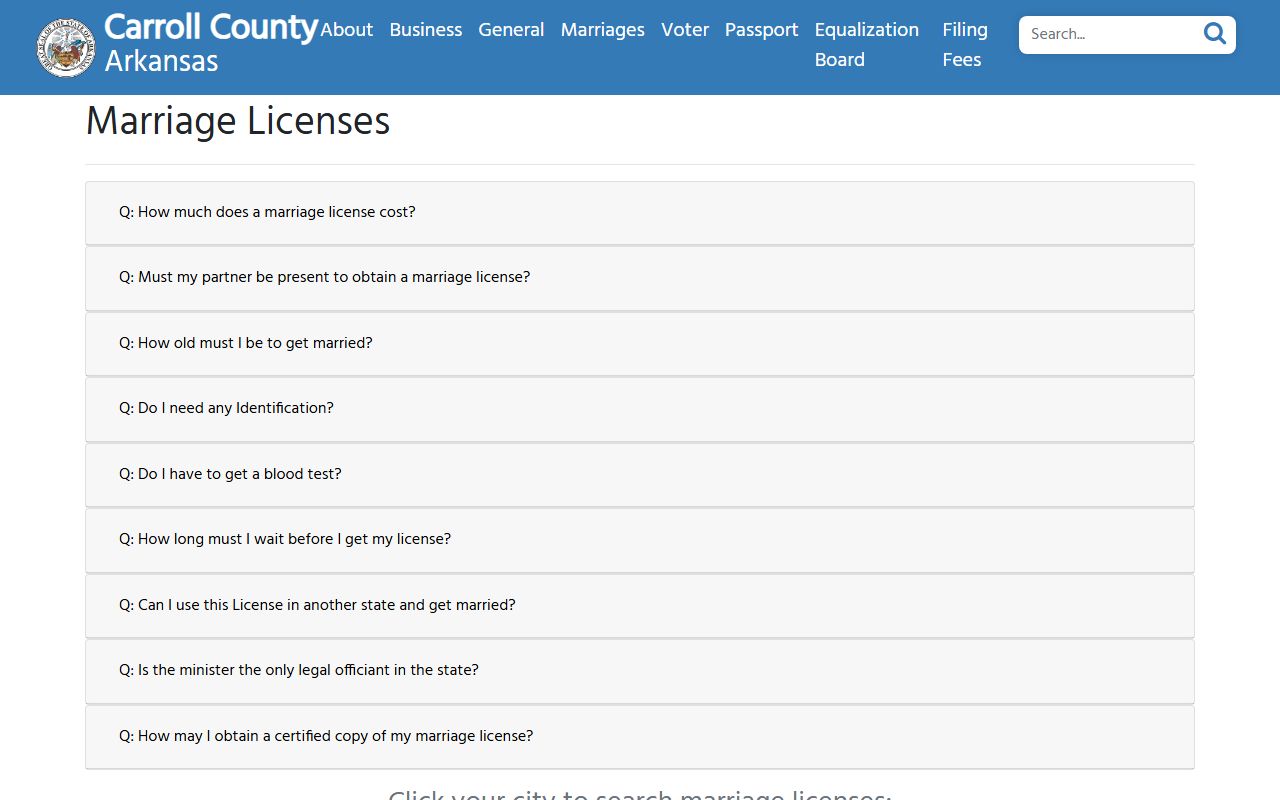Open the Voter menu
The width and height of the screenshot is (1280, 800).
pyautogui.click(x=685, y=30)
